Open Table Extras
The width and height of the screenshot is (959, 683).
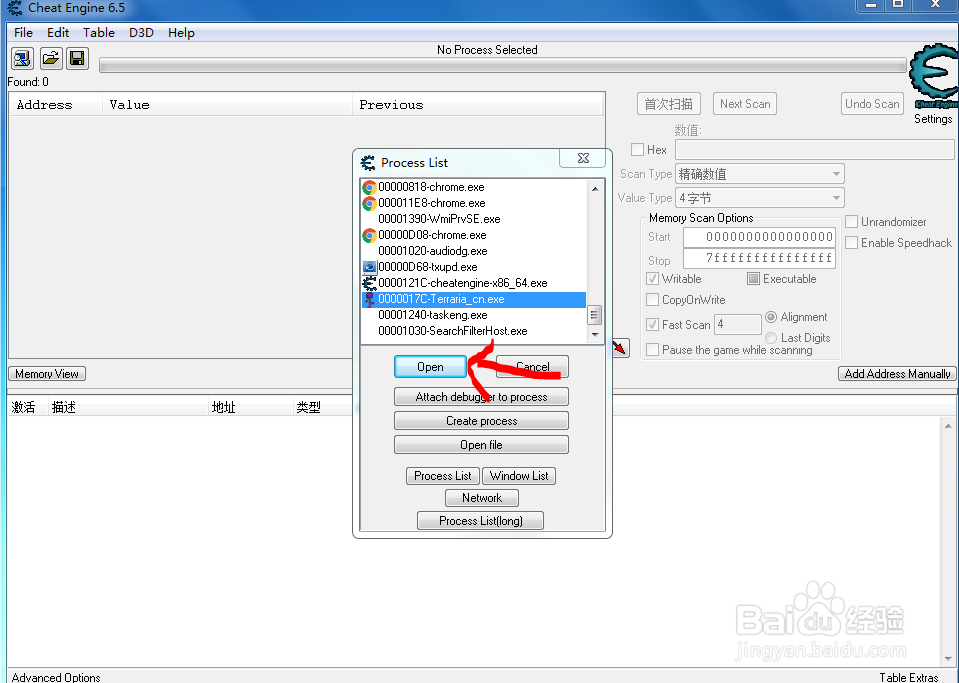click(x=909, y=677)
